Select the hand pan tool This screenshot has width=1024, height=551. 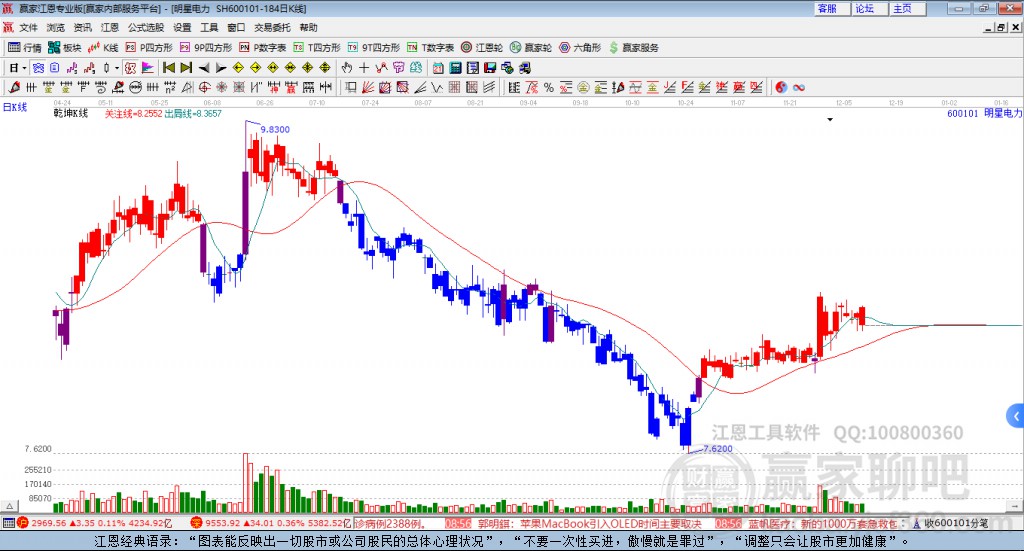click(347, 68)
